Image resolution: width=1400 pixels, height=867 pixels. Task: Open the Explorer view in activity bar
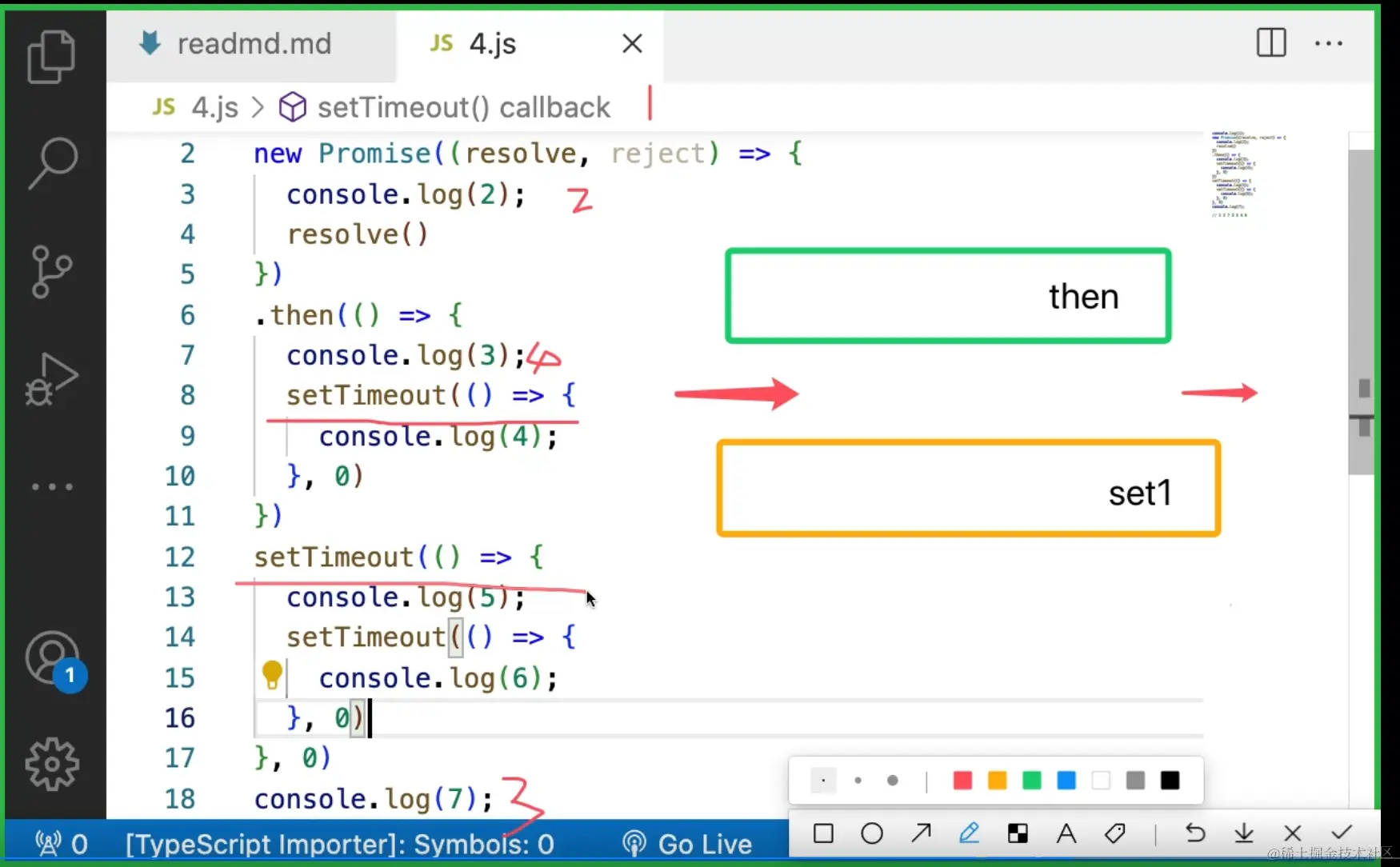point(52,57)
